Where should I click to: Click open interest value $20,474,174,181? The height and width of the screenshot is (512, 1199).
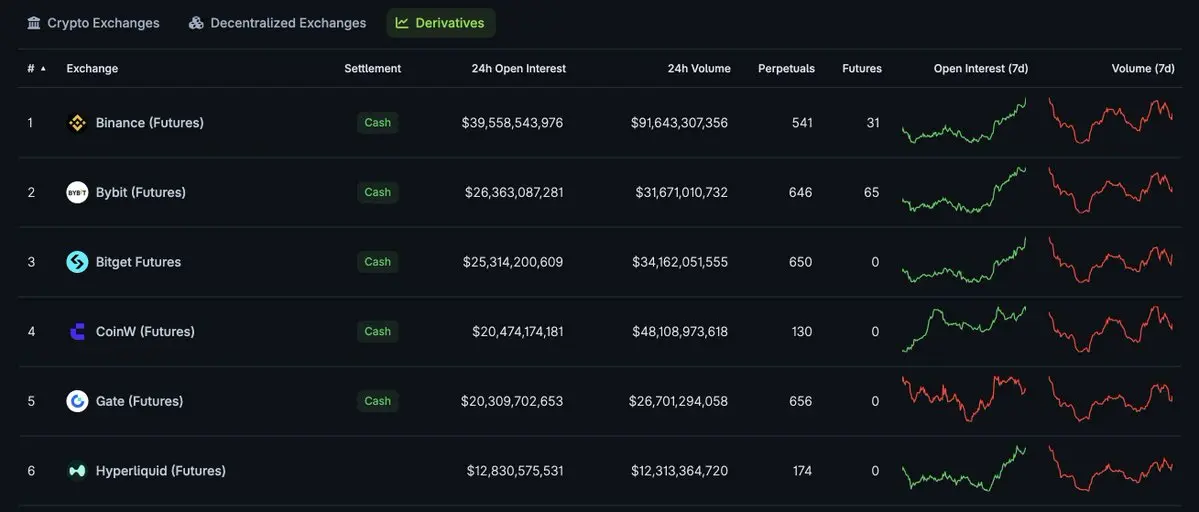[x=518, y=332]
